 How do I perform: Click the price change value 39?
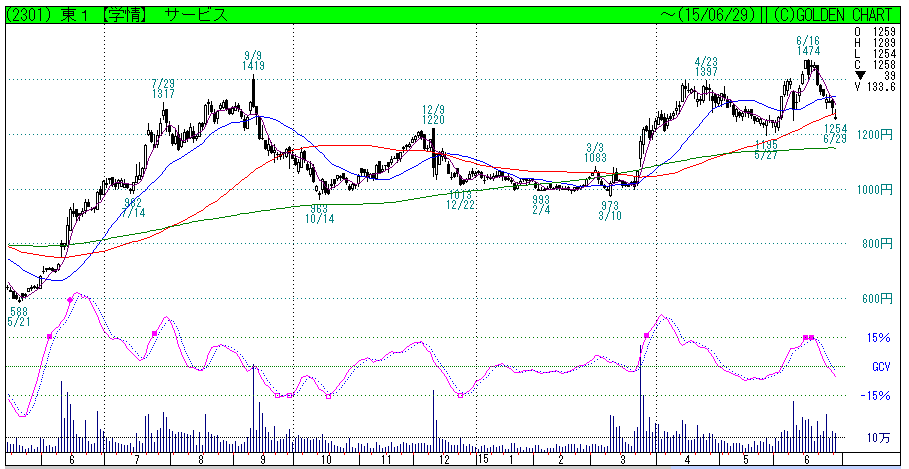tap(890, 75)
